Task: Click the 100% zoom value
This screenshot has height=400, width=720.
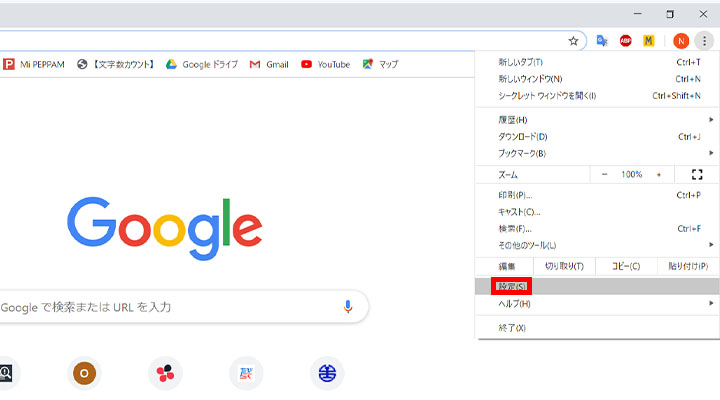Action: coord(631,175)
